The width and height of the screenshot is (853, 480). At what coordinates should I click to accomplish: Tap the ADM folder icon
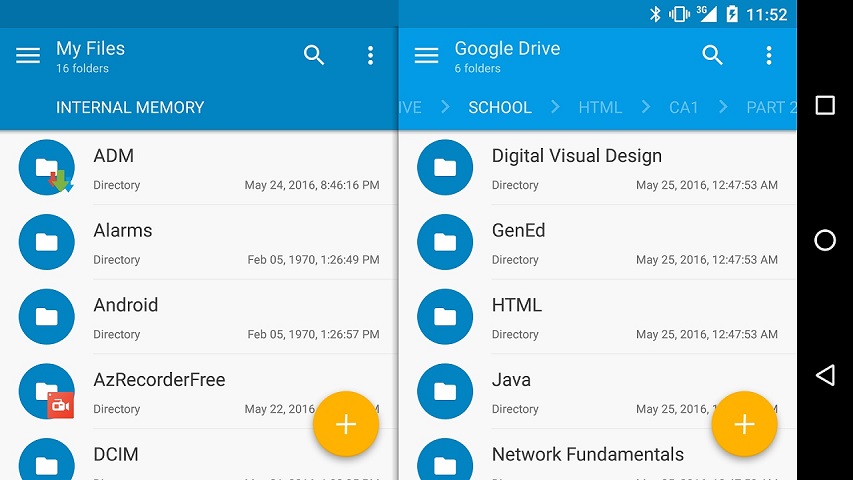(47, 168)
